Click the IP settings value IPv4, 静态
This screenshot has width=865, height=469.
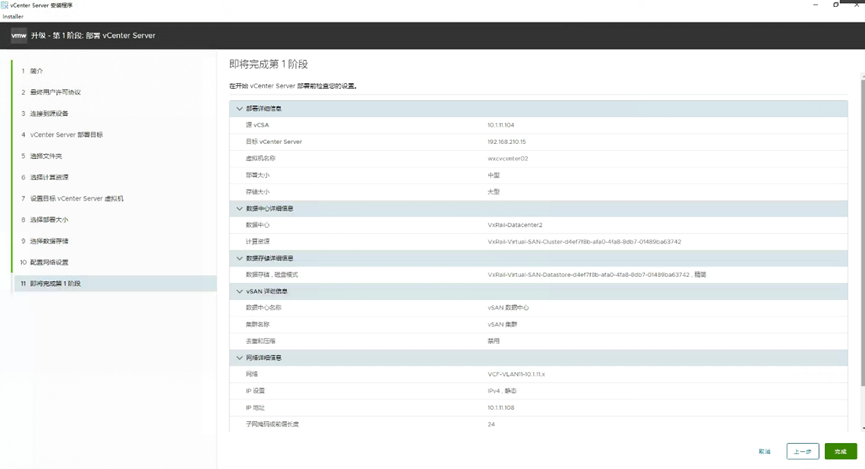501,391
